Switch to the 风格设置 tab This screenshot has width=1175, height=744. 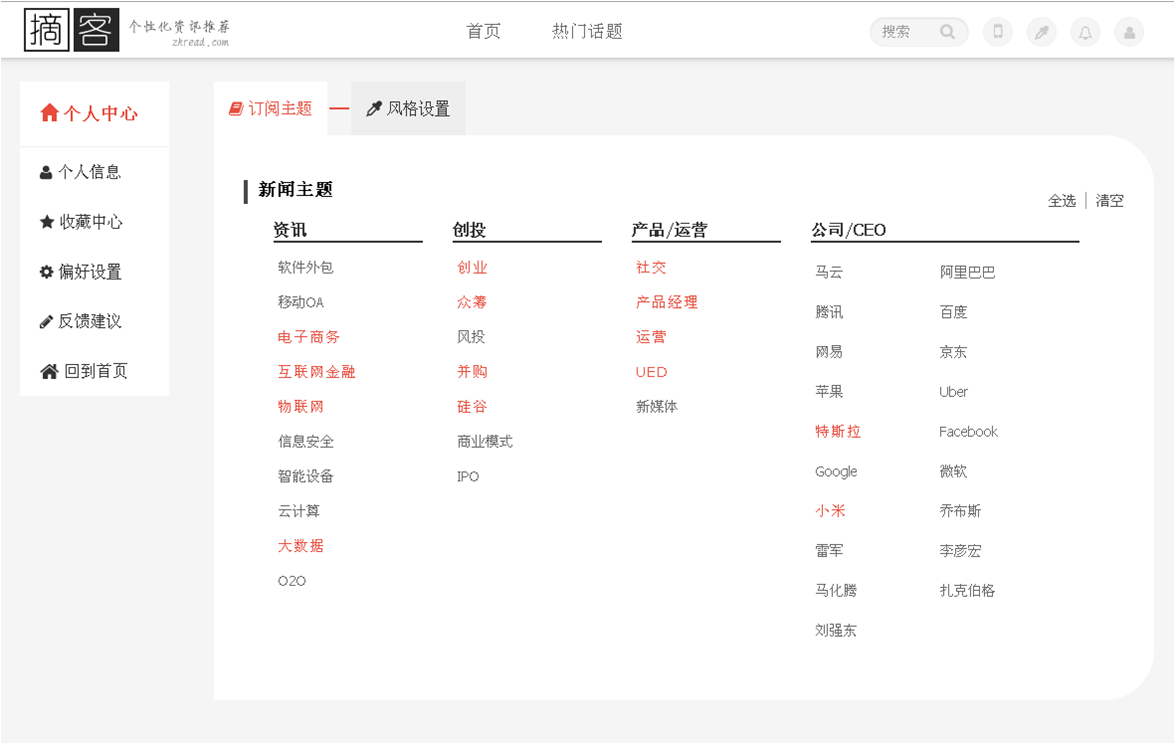click(x=408, y=109)
